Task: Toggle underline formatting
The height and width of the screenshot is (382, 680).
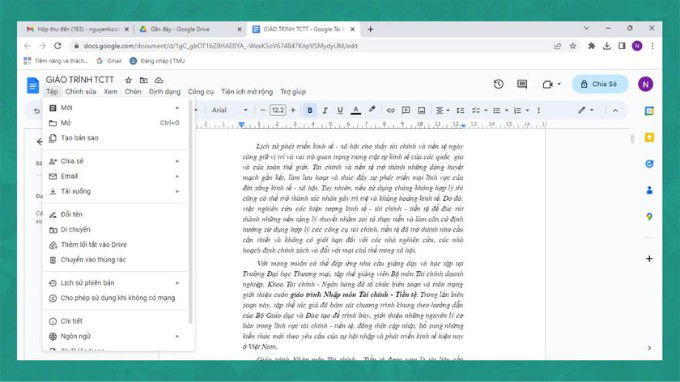Action: [x=340, y=111]
